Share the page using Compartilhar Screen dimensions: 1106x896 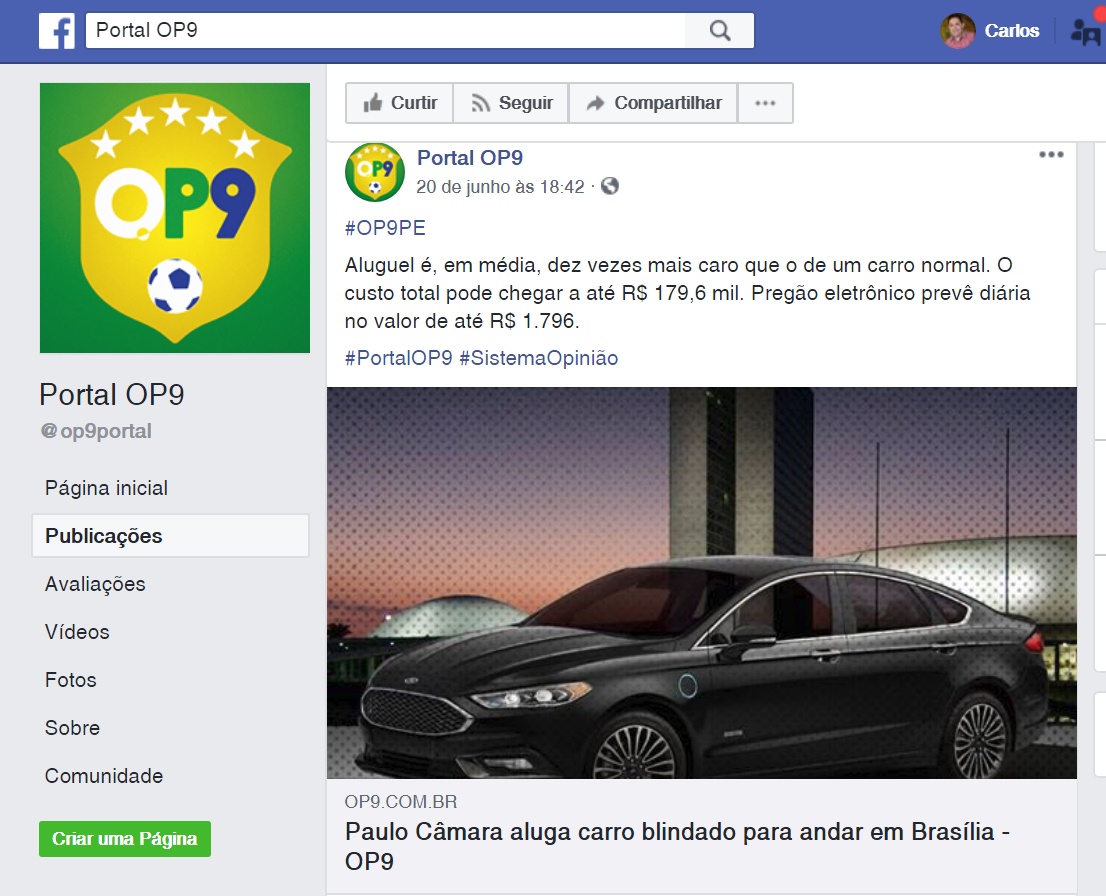[x=654, y=103]
